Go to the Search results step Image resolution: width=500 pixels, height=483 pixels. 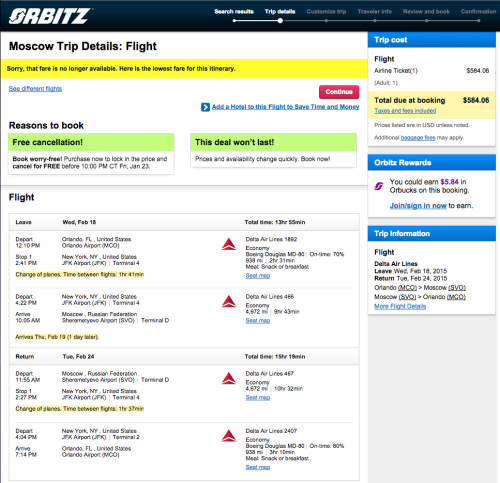[x=234, y=11]
